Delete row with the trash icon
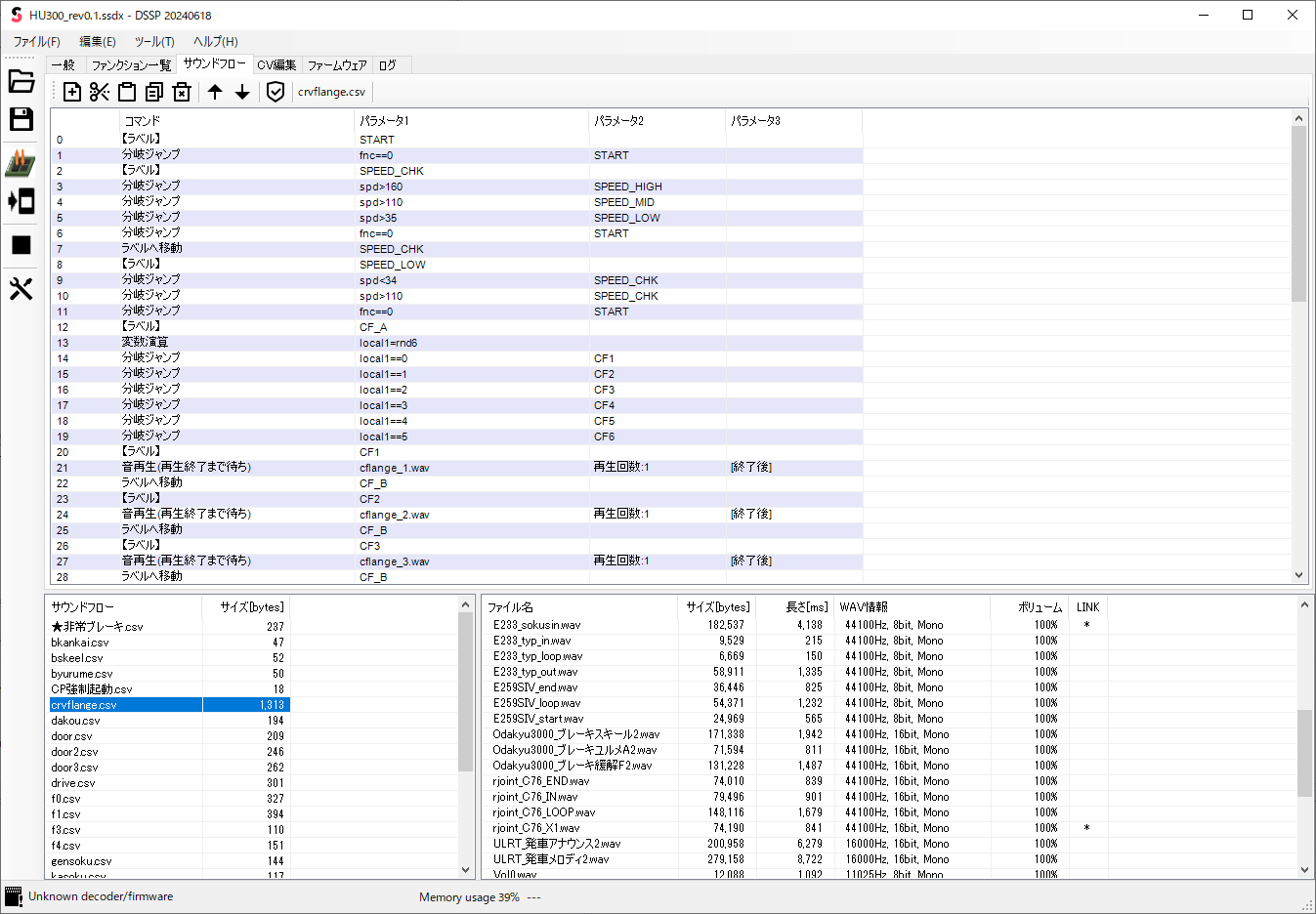1316x914 pixels. click(182, 92)
